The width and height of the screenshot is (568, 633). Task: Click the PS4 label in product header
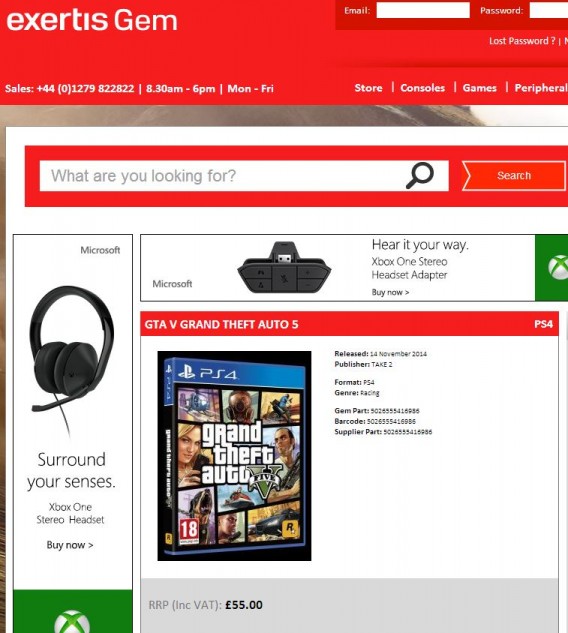(x=543, y=324)
